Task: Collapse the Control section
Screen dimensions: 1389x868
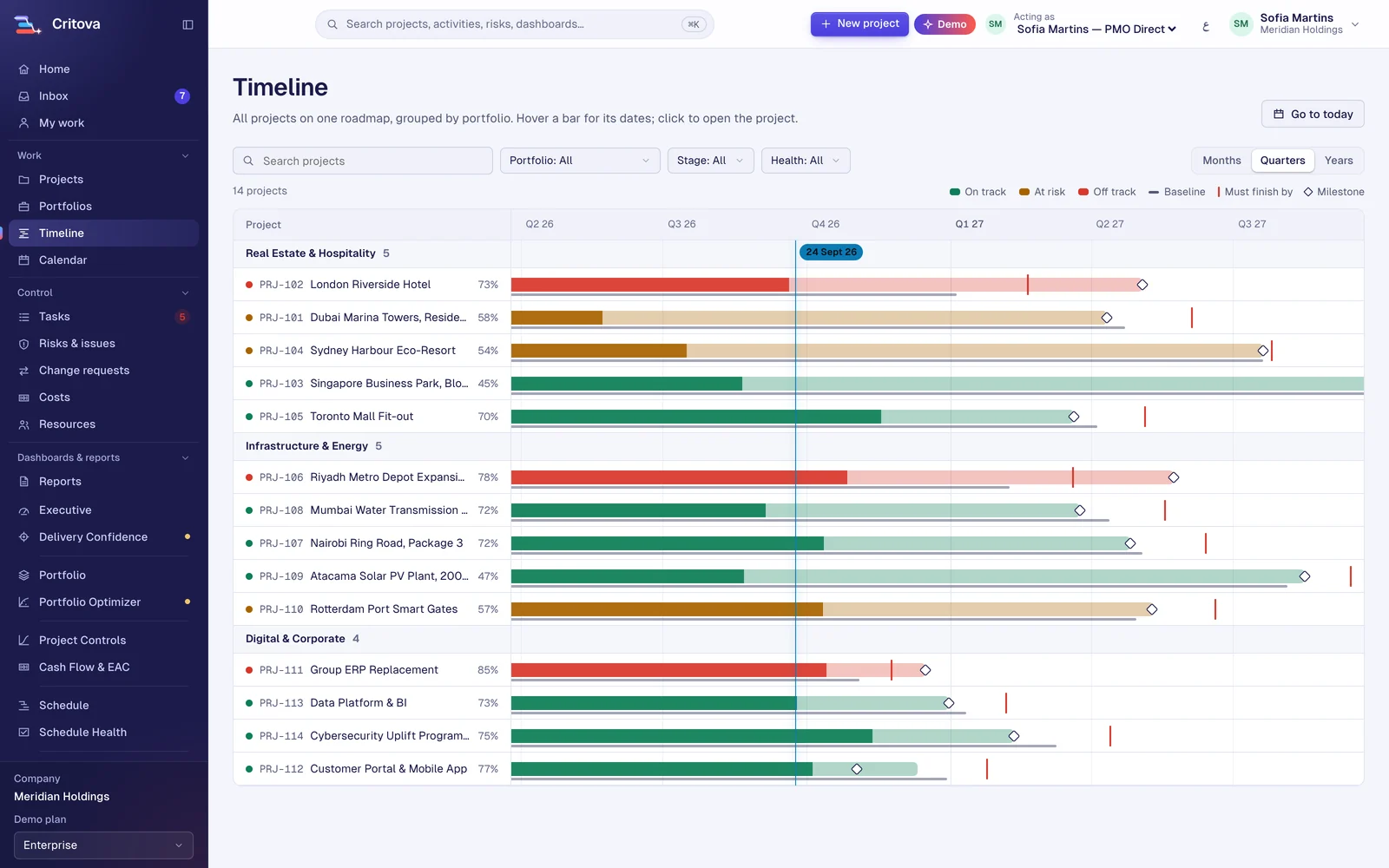Action: (x=103, y=293)
